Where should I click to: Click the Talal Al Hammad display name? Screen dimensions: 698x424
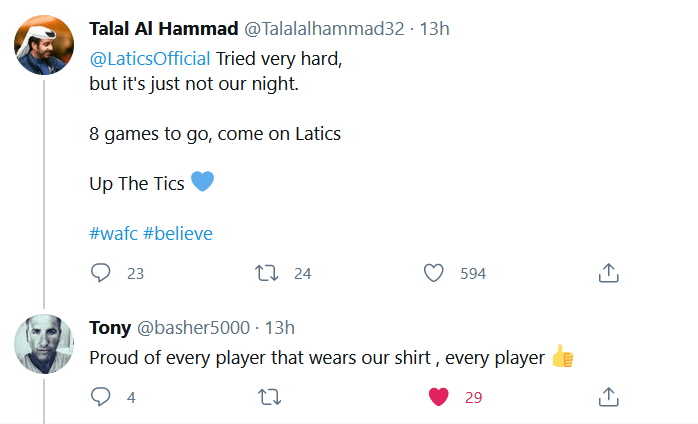(164, 28)
